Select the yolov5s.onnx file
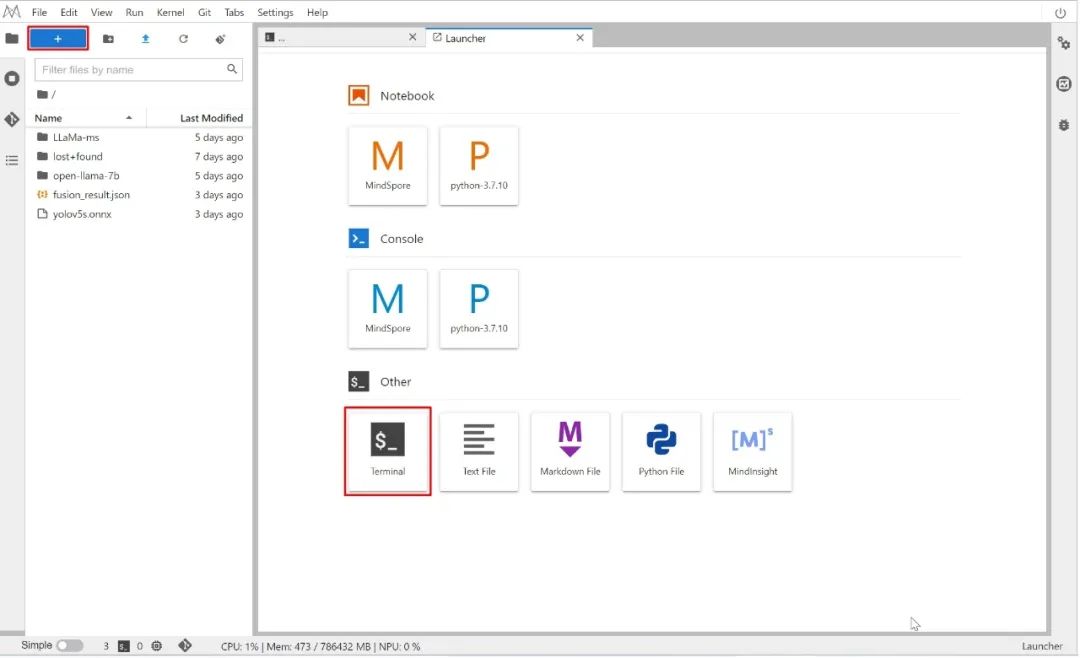The height and width of the screenshot is (658, 1080). pos(140,214)
